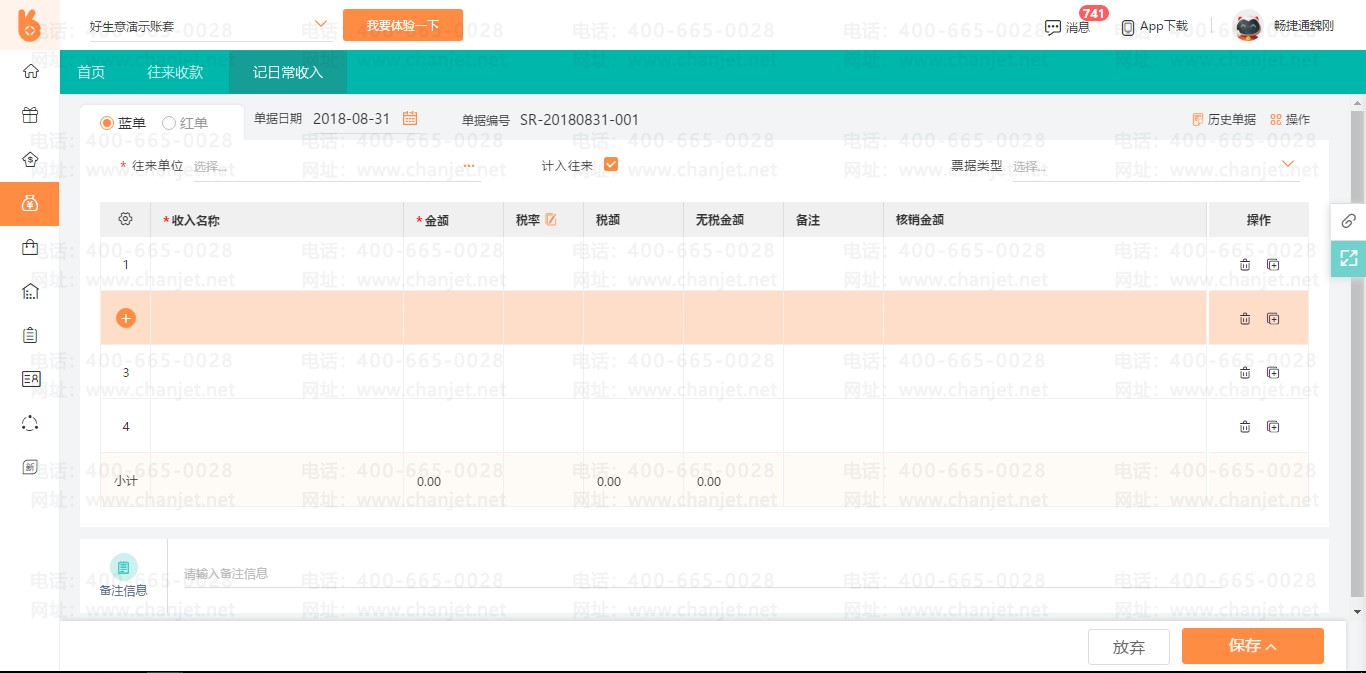Image resolution: width=1366 pixels, height=673 pixels.
Task: Open the house with dollar sidebar icon
Action: click(30, 159)
